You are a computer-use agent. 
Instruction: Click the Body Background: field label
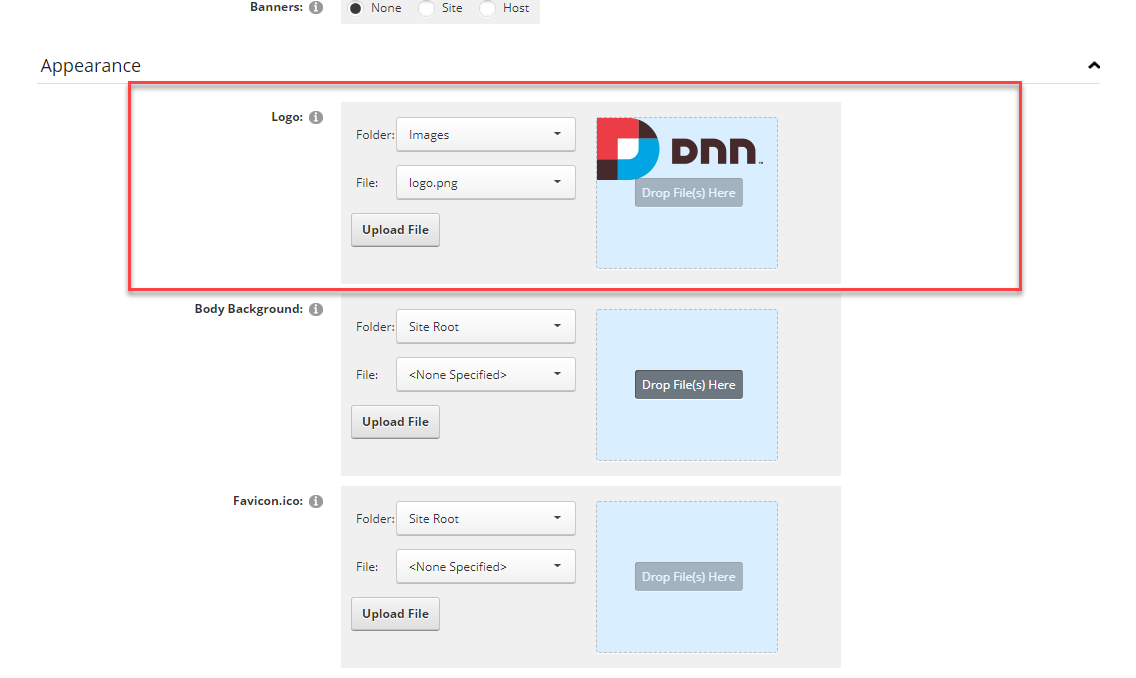tap(248, 309)
